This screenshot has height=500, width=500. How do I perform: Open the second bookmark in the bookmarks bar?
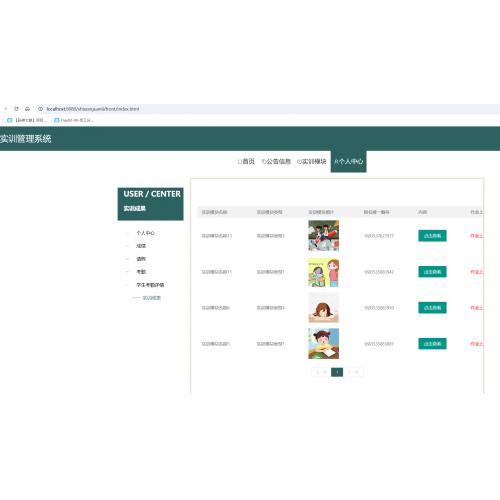[74, 120]
